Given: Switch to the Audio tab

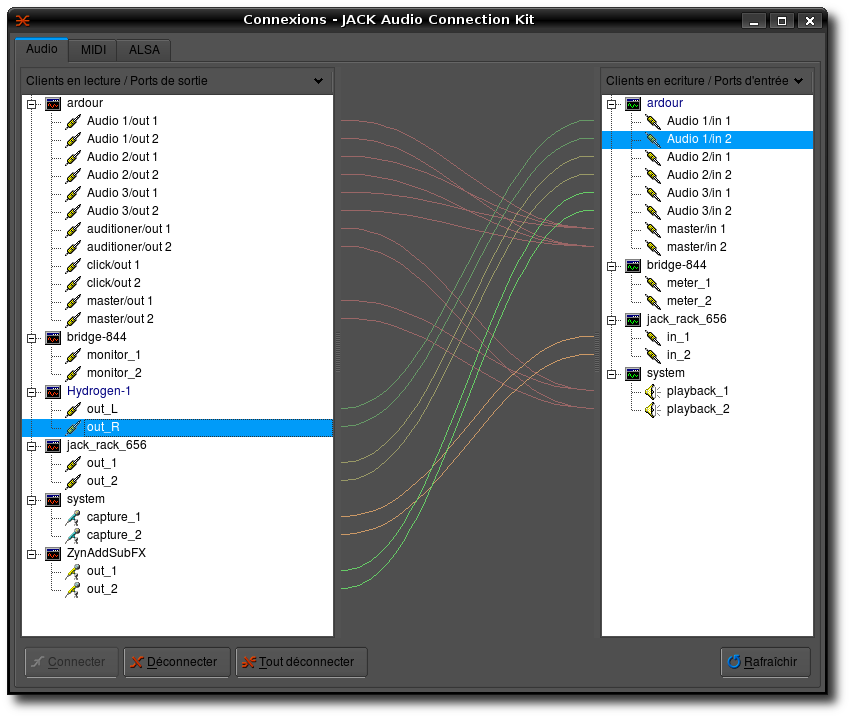Looking at the screenshot, I should click(42, 49).
